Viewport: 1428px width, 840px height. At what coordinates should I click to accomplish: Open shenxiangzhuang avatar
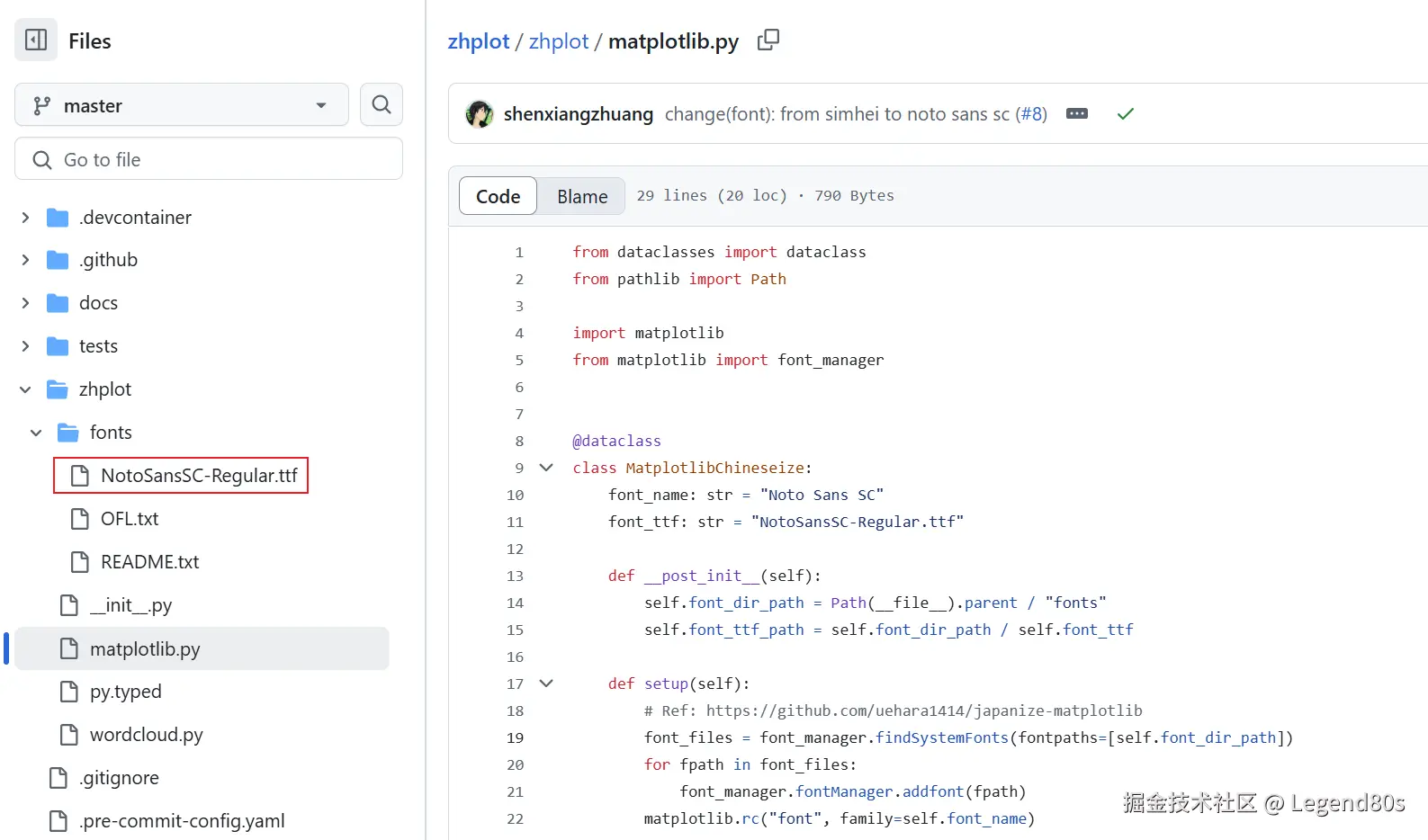[480, 114]
